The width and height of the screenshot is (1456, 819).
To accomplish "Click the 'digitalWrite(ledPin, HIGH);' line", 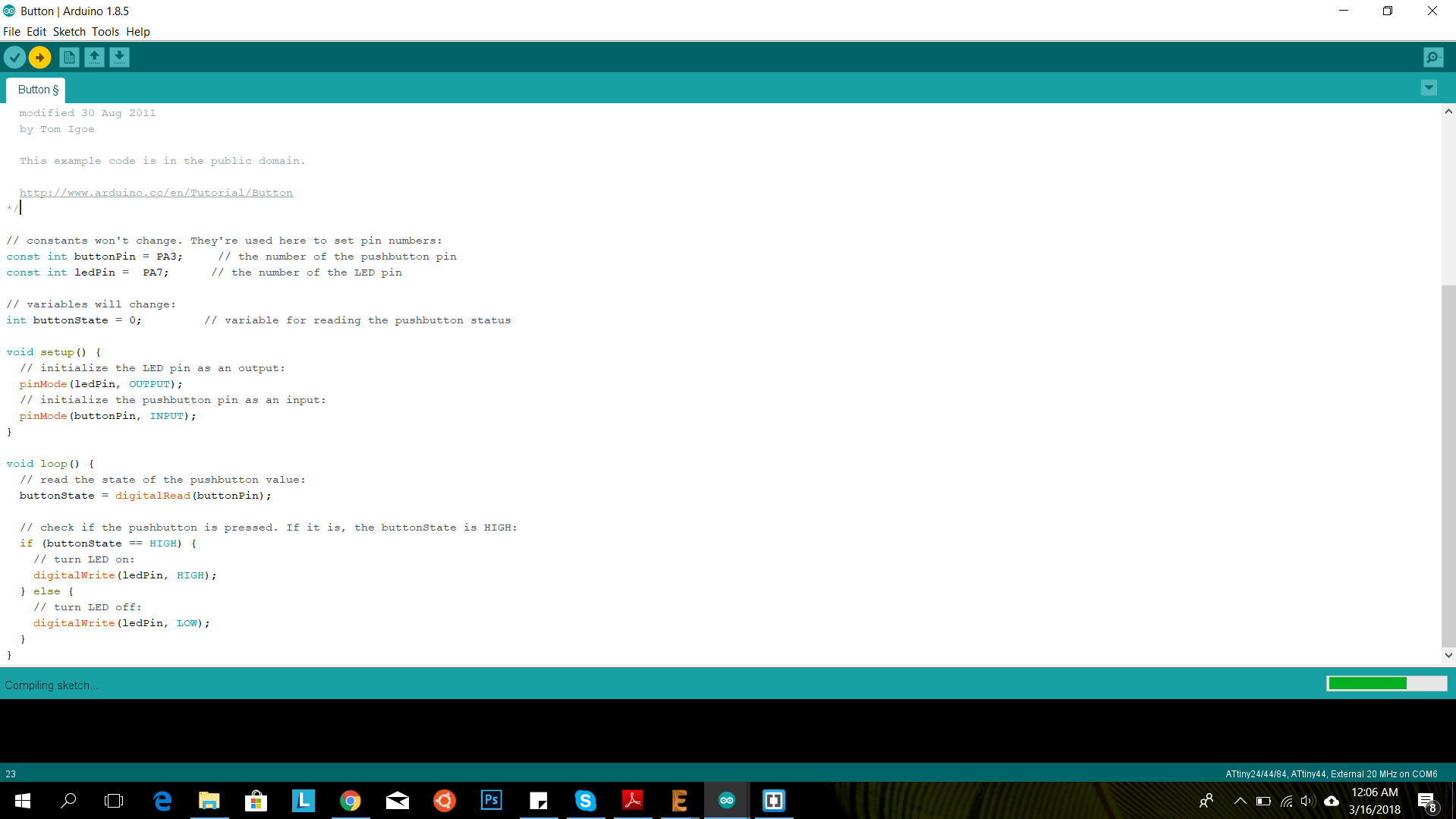I will coord(125,575).
